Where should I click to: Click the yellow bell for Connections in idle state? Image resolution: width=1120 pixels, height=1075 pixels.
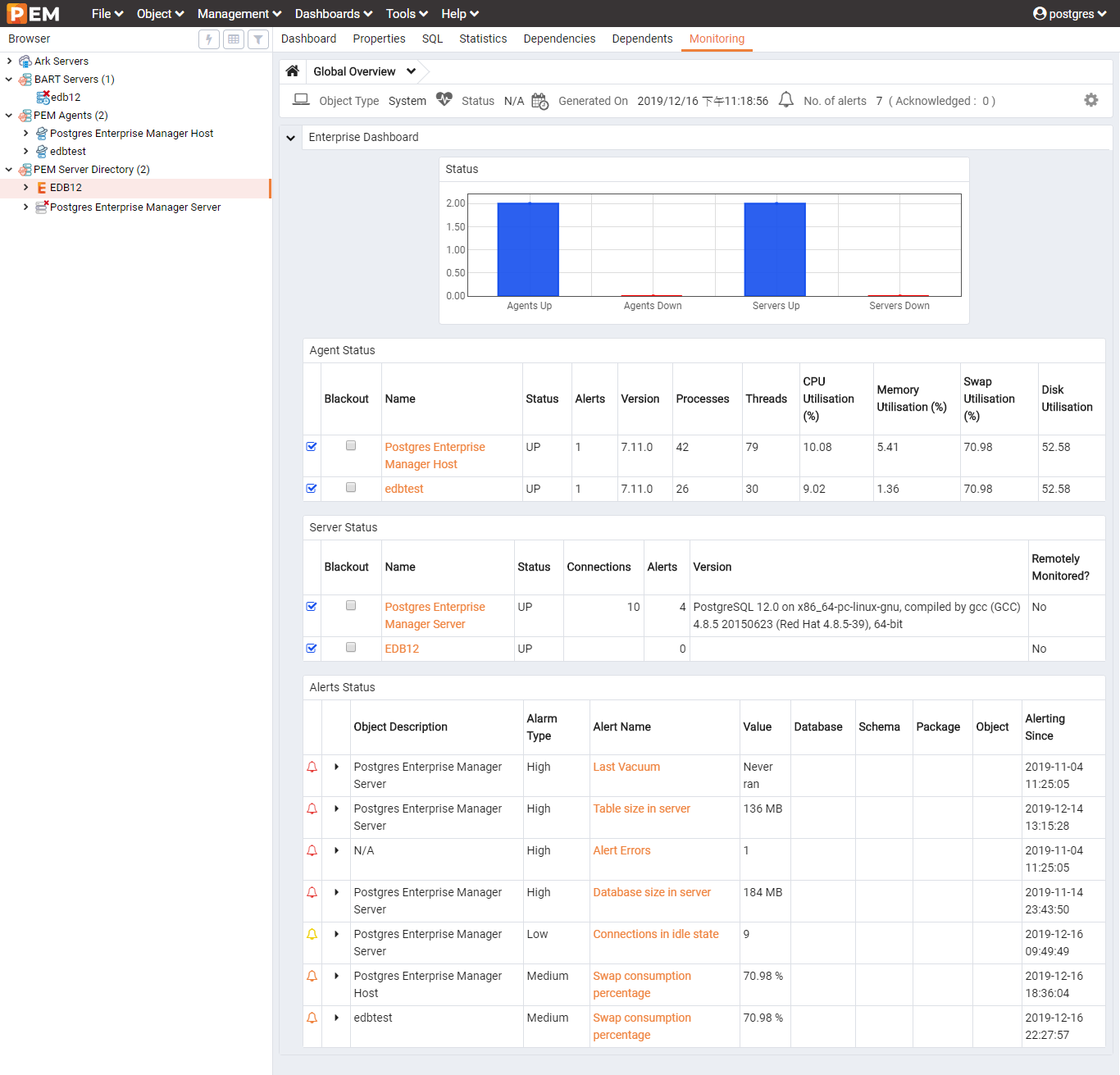pyautogui.click(x=312, y=935)
